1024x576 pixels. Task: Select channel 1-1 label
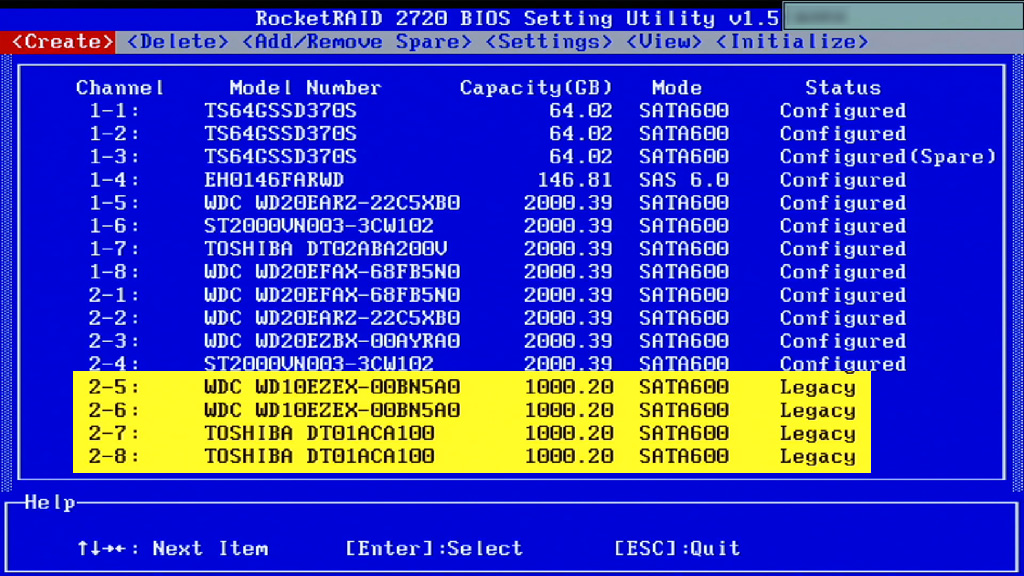pos(114,111)
